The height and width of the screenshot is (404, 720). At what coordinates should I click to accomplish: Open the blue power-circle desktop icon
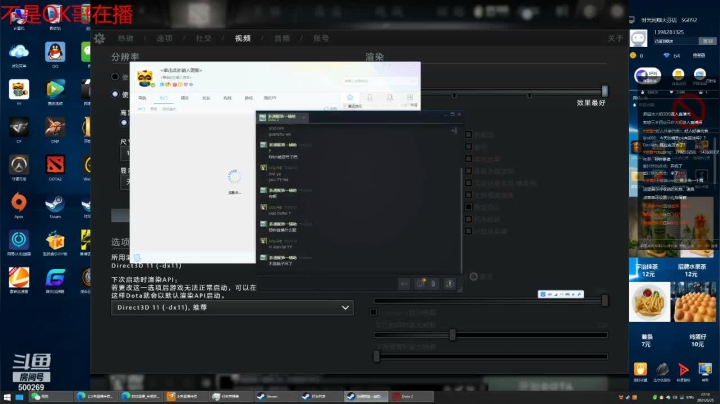(x=19, y=240)
